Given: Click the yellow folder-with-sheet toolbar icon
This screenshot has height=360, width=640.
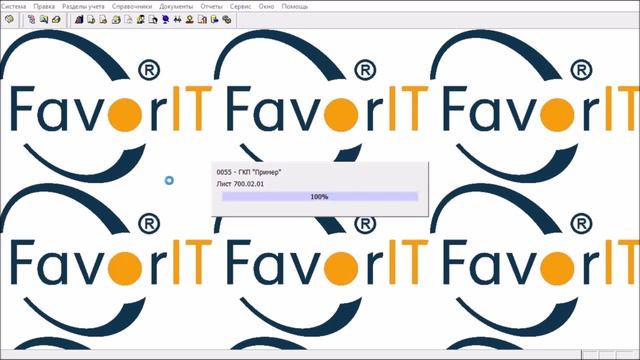Looking at the screenshot, I should [x=116, y=20].
